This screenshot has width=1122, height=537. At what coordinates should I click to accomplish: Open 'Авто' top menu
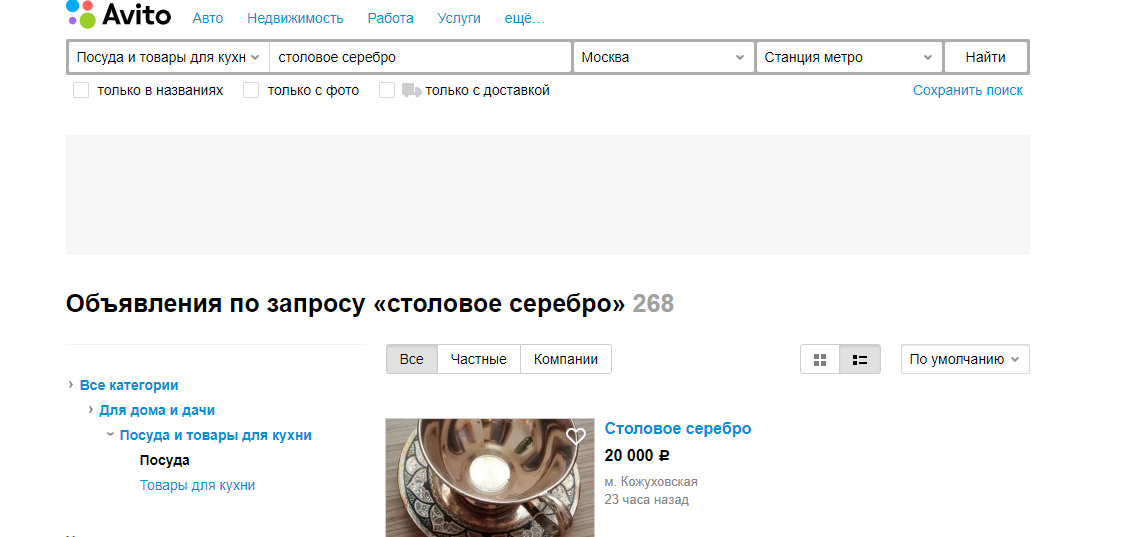pyautogui.click(x=208, y=19)
